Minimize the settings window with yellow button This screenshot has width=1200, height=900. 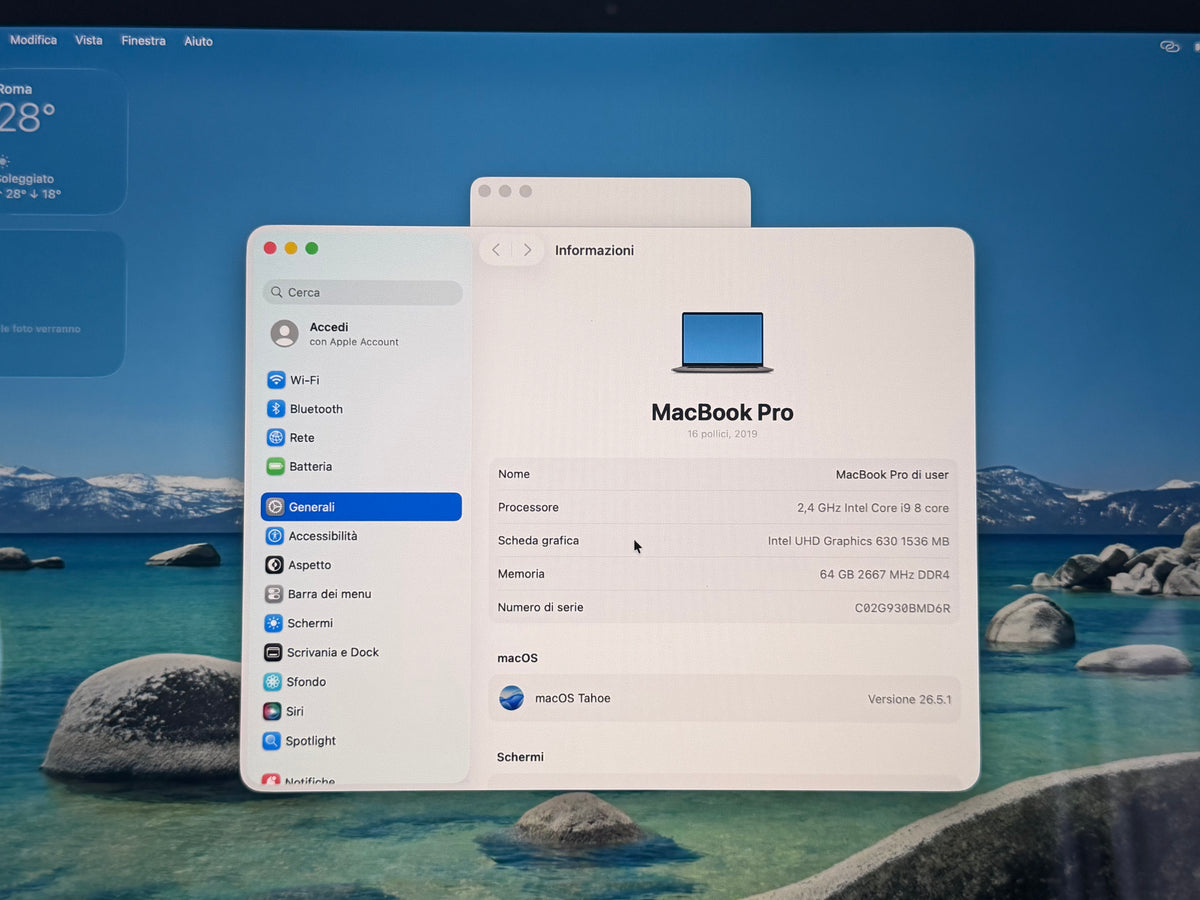click(x=291, y=248)
